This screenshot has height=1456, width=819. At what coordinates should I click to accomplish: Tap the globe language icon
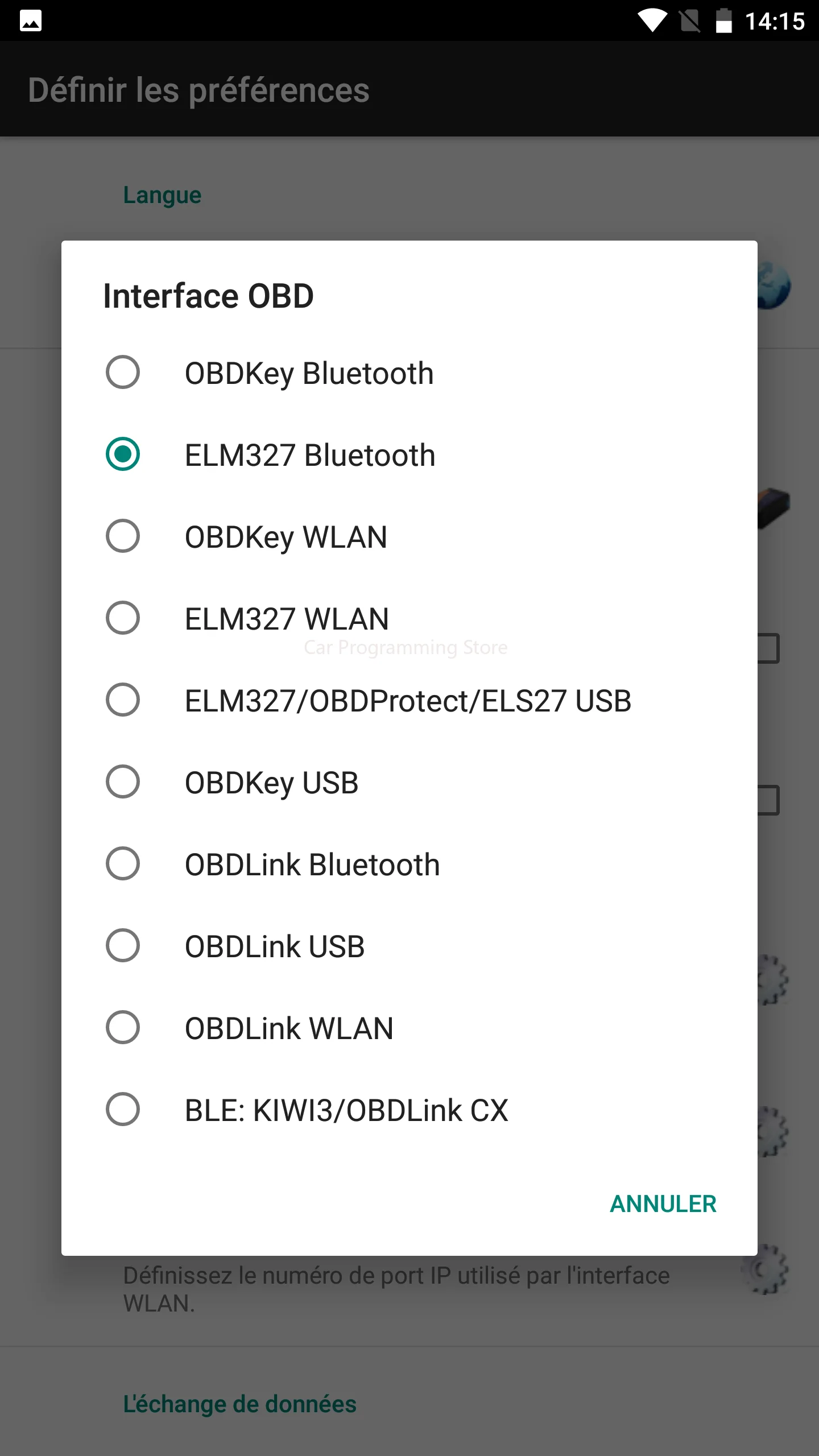[x=773, y=286]
